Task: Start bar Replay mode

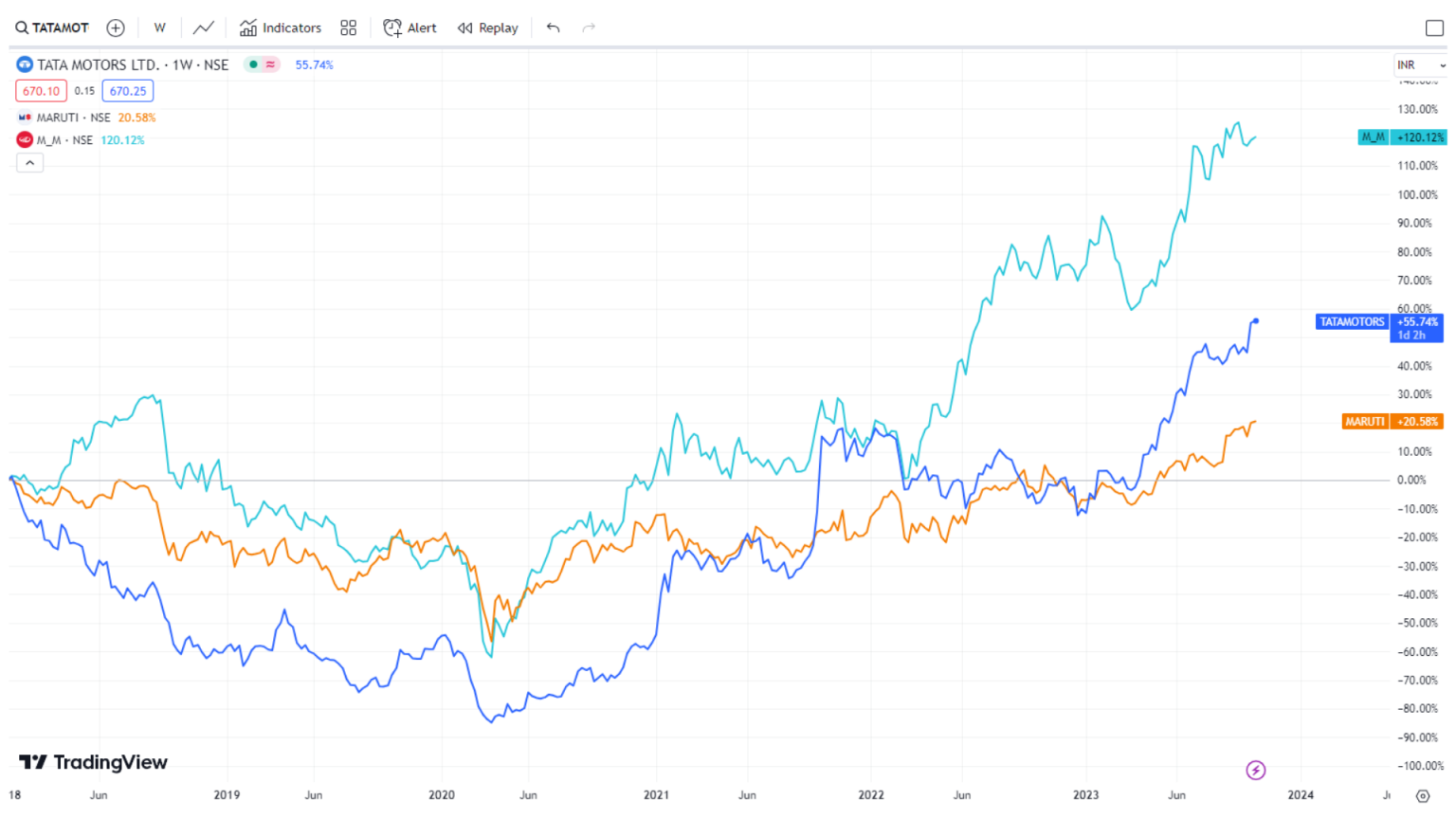Action: tap(487, 27)
